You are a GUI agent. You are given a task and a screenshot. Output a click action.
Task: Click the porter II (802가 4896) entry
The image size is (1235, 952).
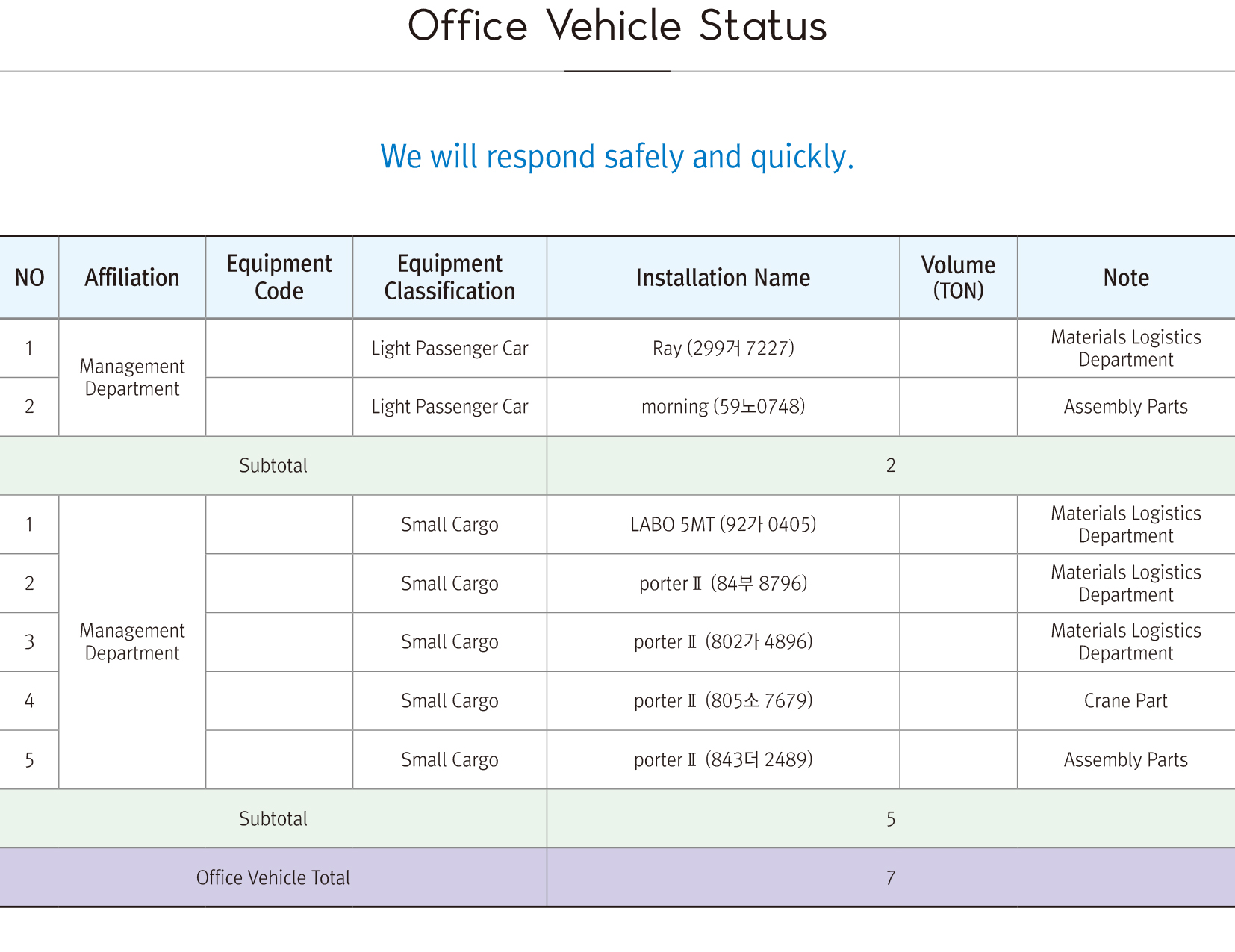pos(723,642)
